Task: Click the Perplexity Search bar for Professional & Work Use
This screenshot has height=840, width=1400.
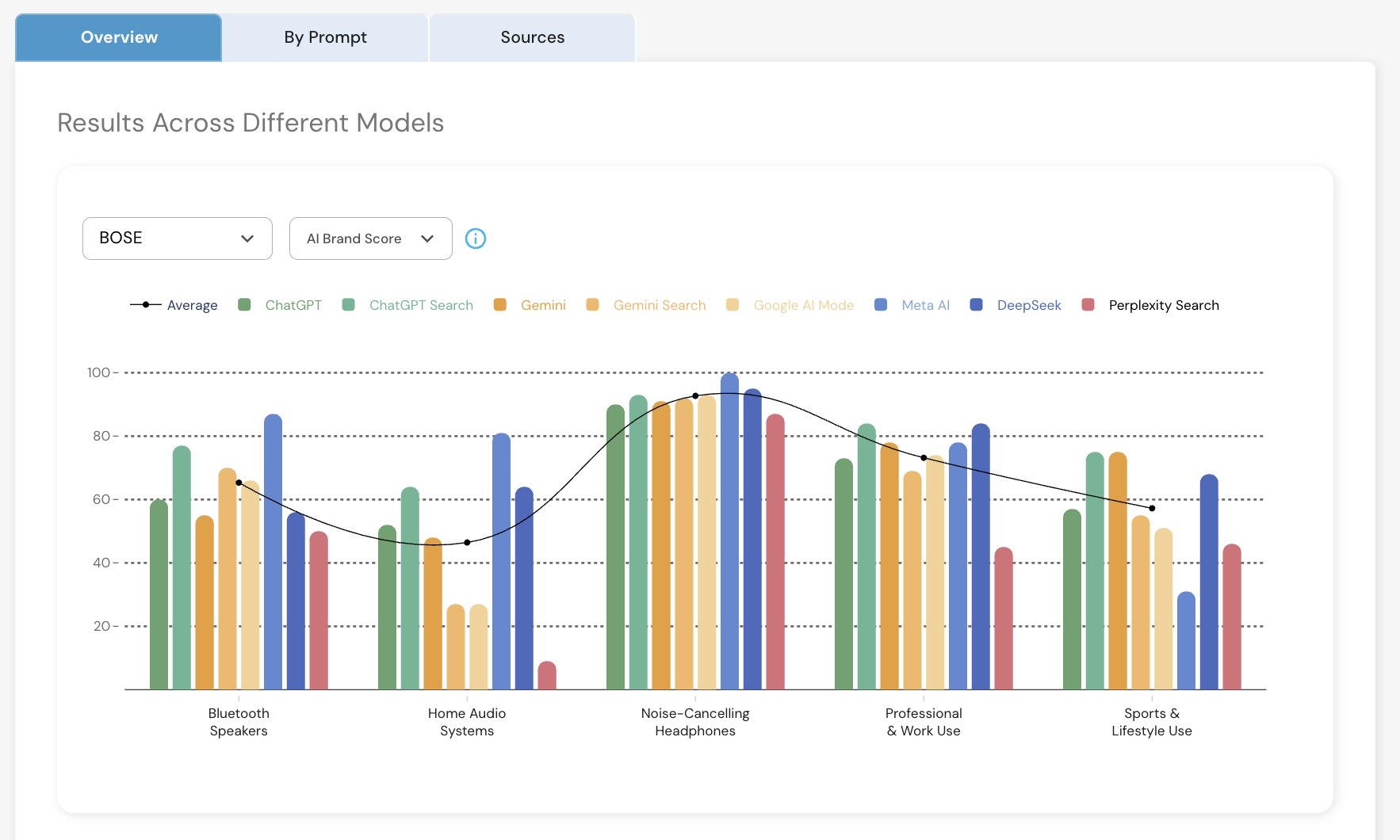Action: (x=1004, y=618)
